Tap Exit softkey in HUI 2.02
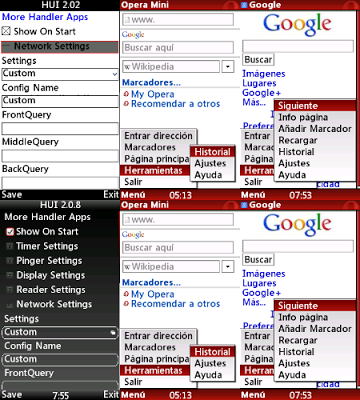Viewport: 360px width, 400px height. [111, 195]
